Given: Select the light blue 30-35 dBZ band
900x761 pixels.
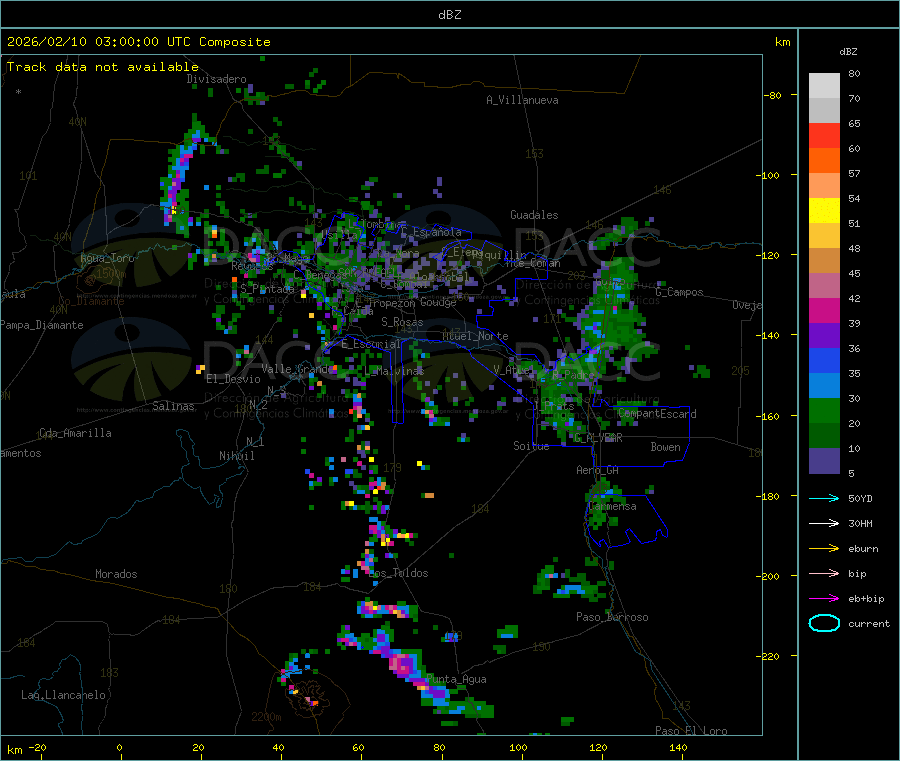Looking at the screenshot, I should tap(824, 386).
